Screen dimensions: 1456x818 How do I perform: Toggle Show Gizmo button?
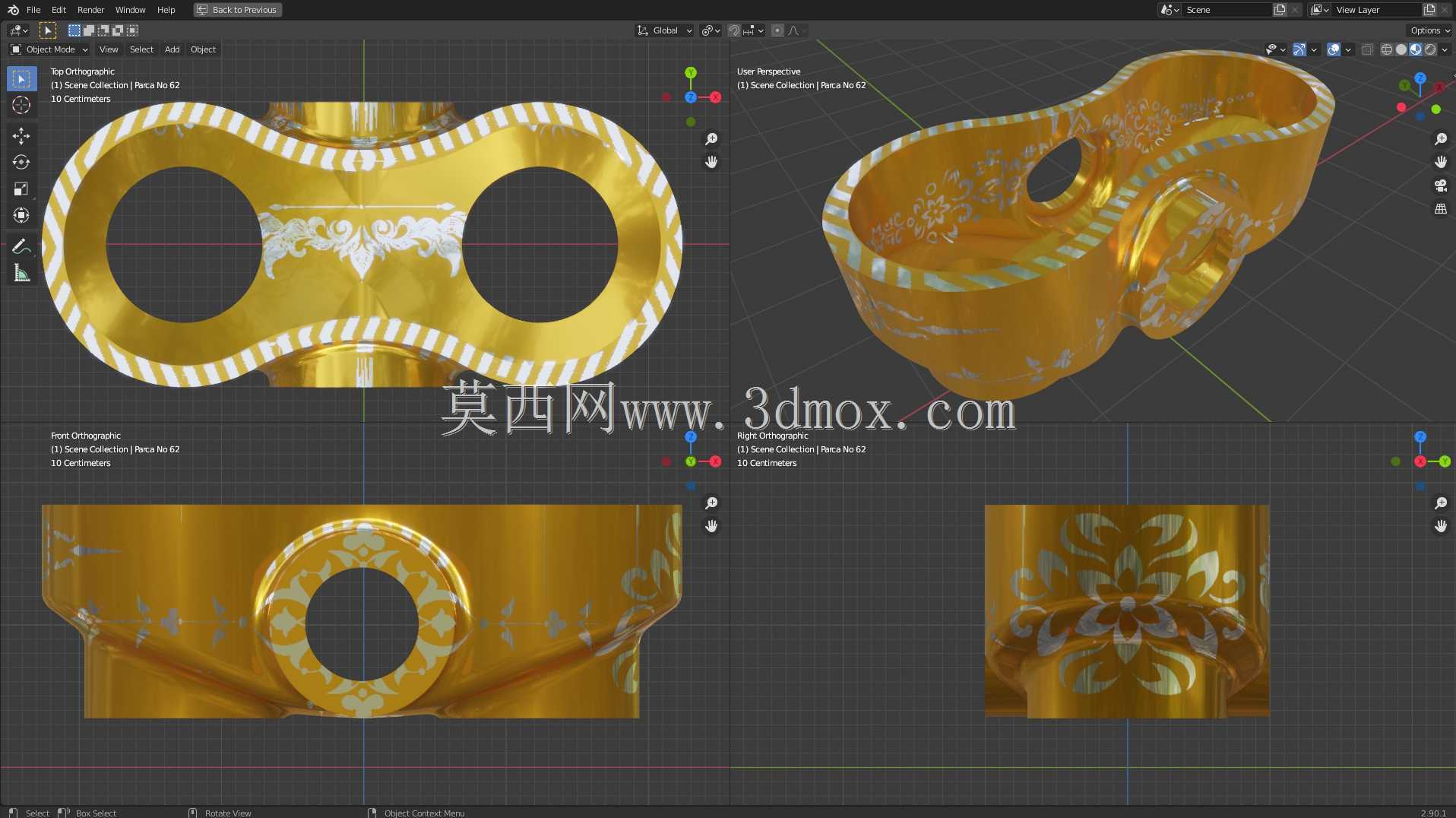coord(1299,49)
